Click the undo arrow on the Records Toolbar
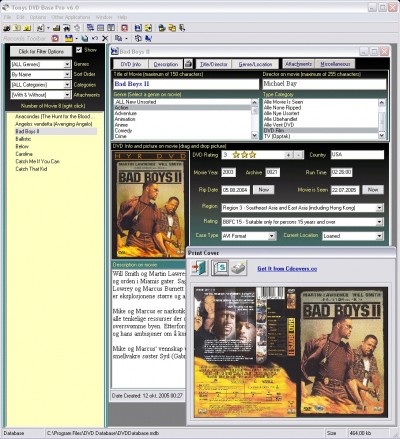This screenshot has width=400, height=439. click(95, 38)
